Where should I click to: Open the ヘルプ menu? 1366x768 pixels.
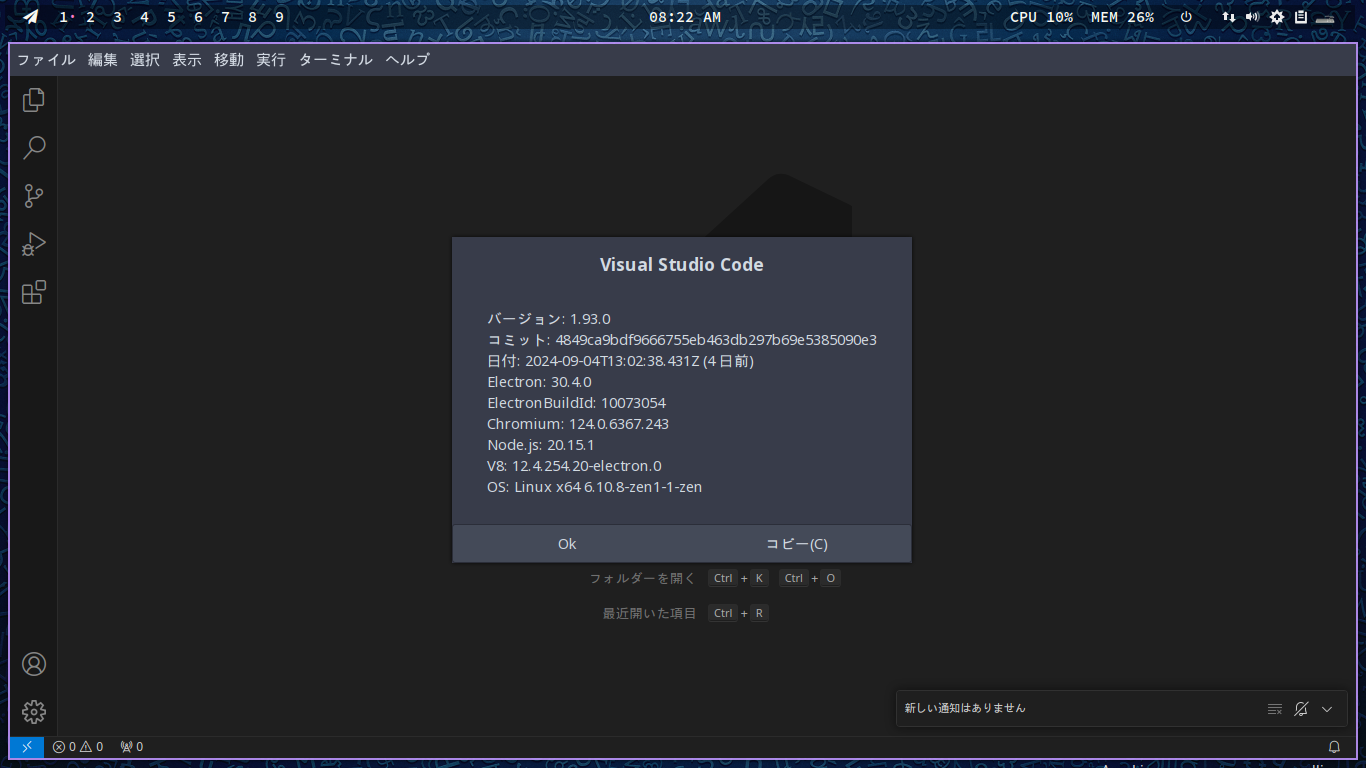click(x=408, y=60)
